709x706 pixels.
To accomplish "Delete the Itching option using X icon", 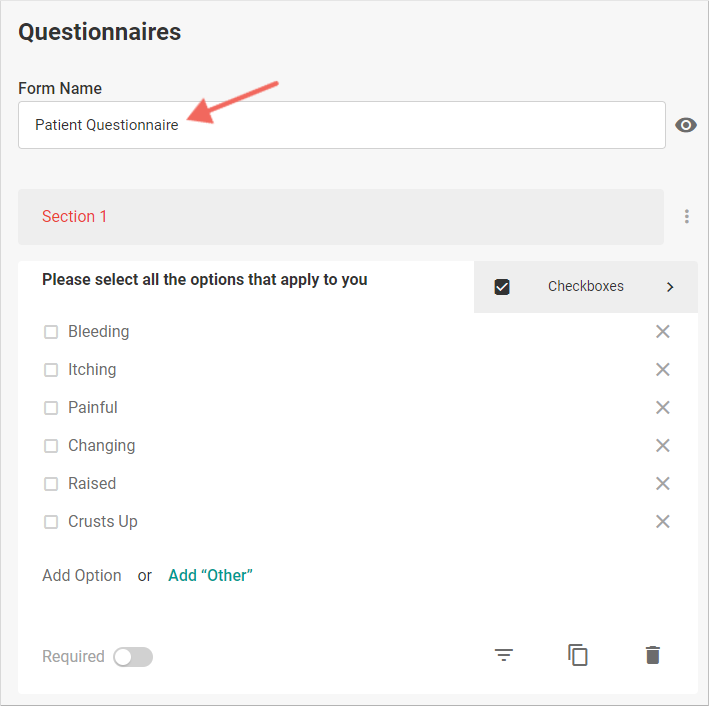I will coord(662,370).
